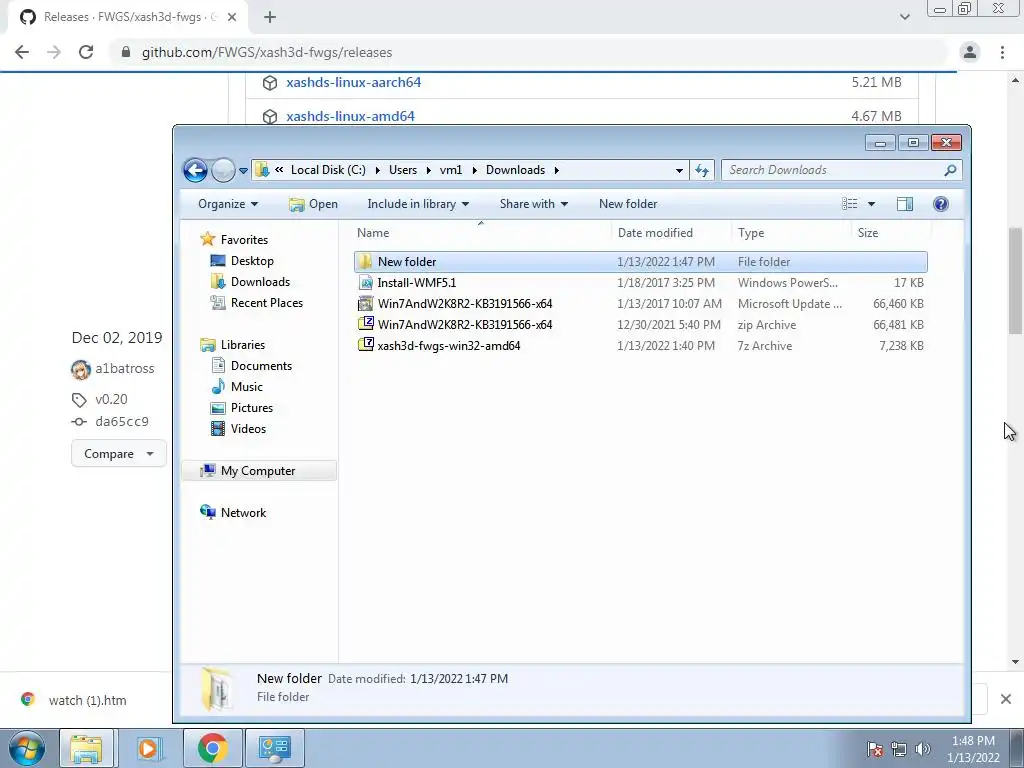The image size is (1024, 768).
Task: Select My Computer in navigation pane
Action: [x=257, y=471]
